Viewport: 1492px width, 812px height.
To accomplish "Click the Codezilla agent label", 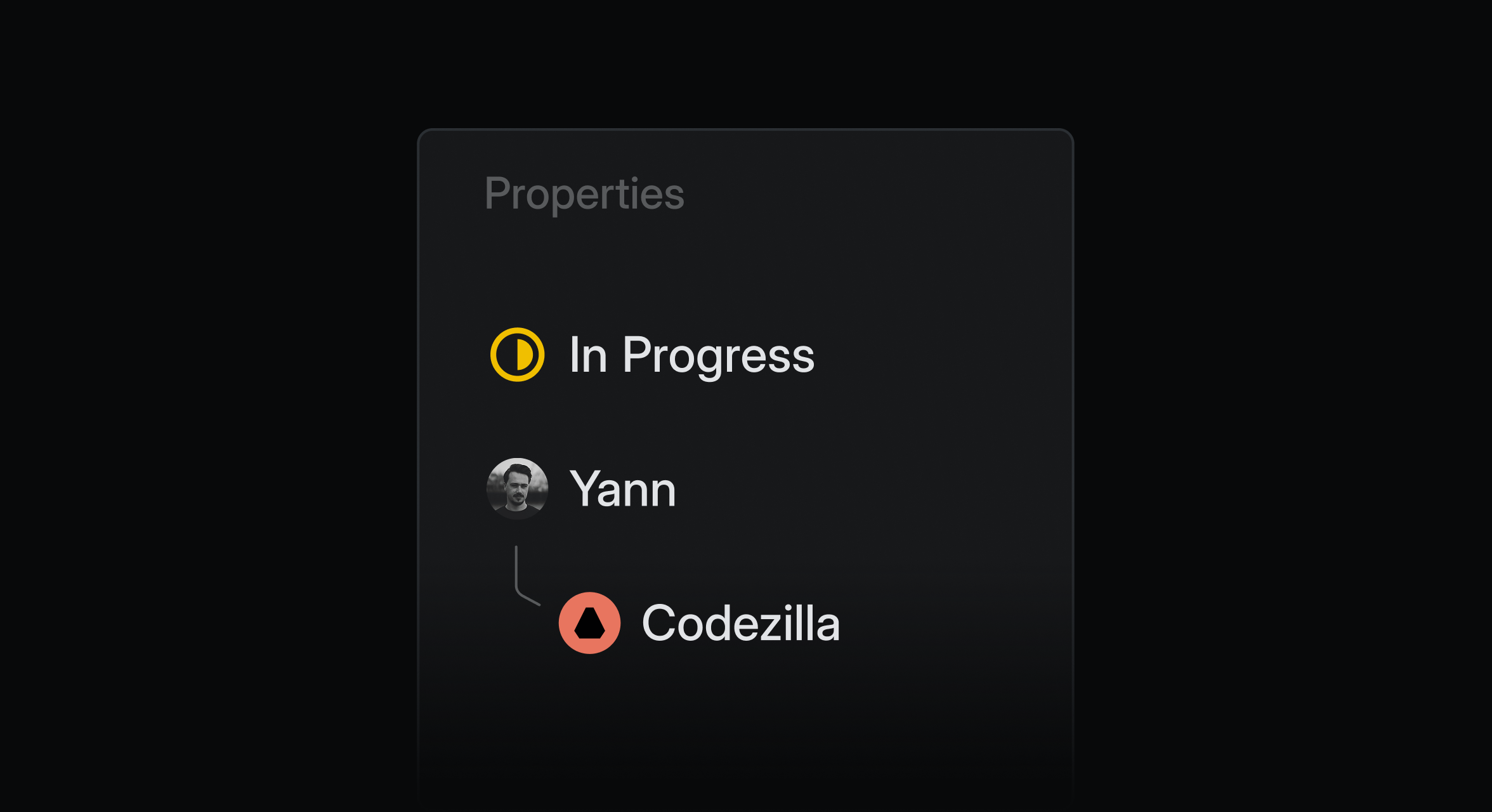I will [x=741, y=623].
